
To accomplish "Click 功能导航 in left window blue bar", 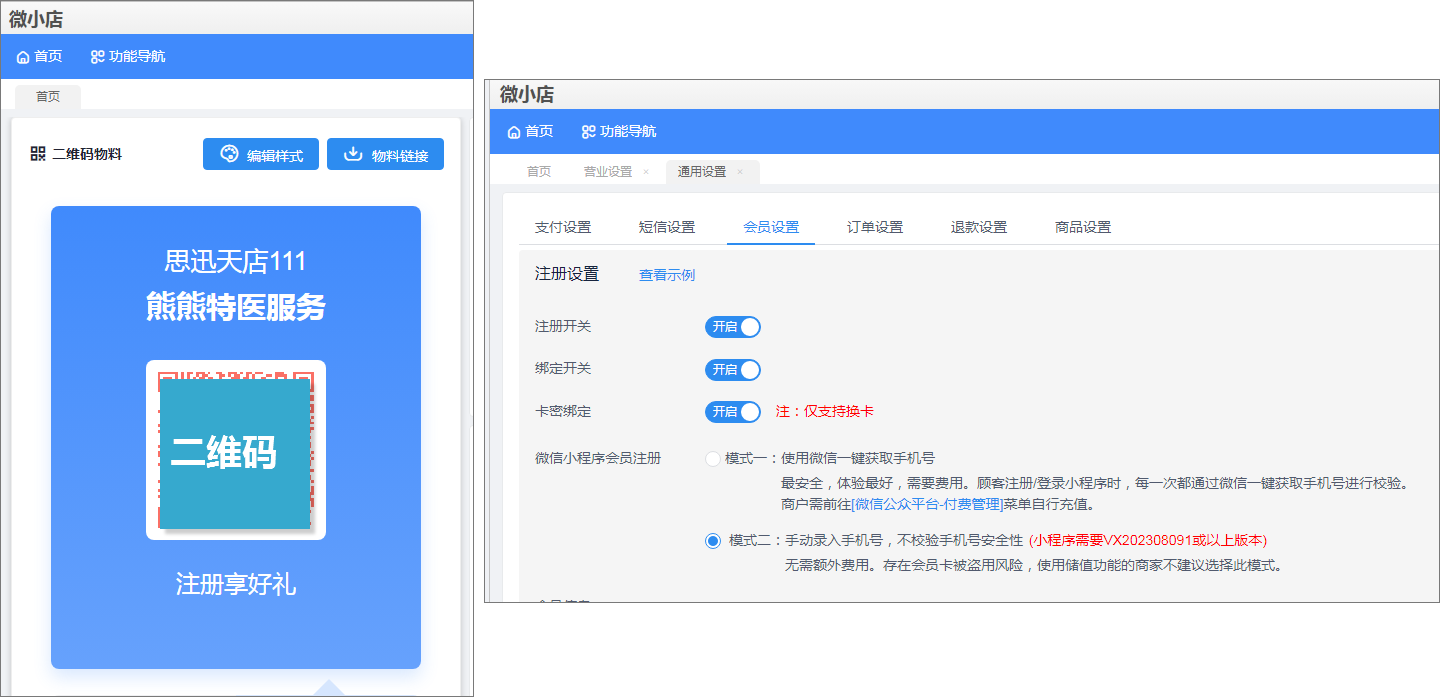I will pyautogui.click(x=138, y=57).
